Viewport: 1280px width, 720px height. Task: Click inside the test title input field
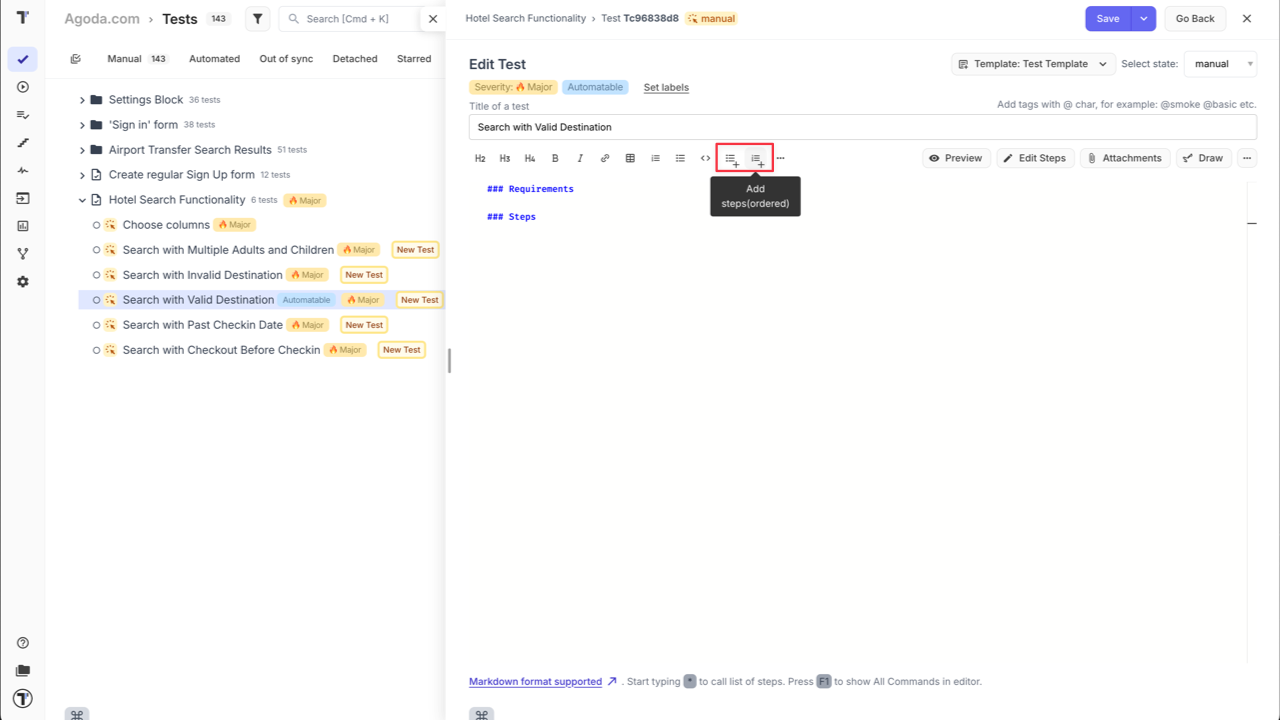(x=860, y=127)
